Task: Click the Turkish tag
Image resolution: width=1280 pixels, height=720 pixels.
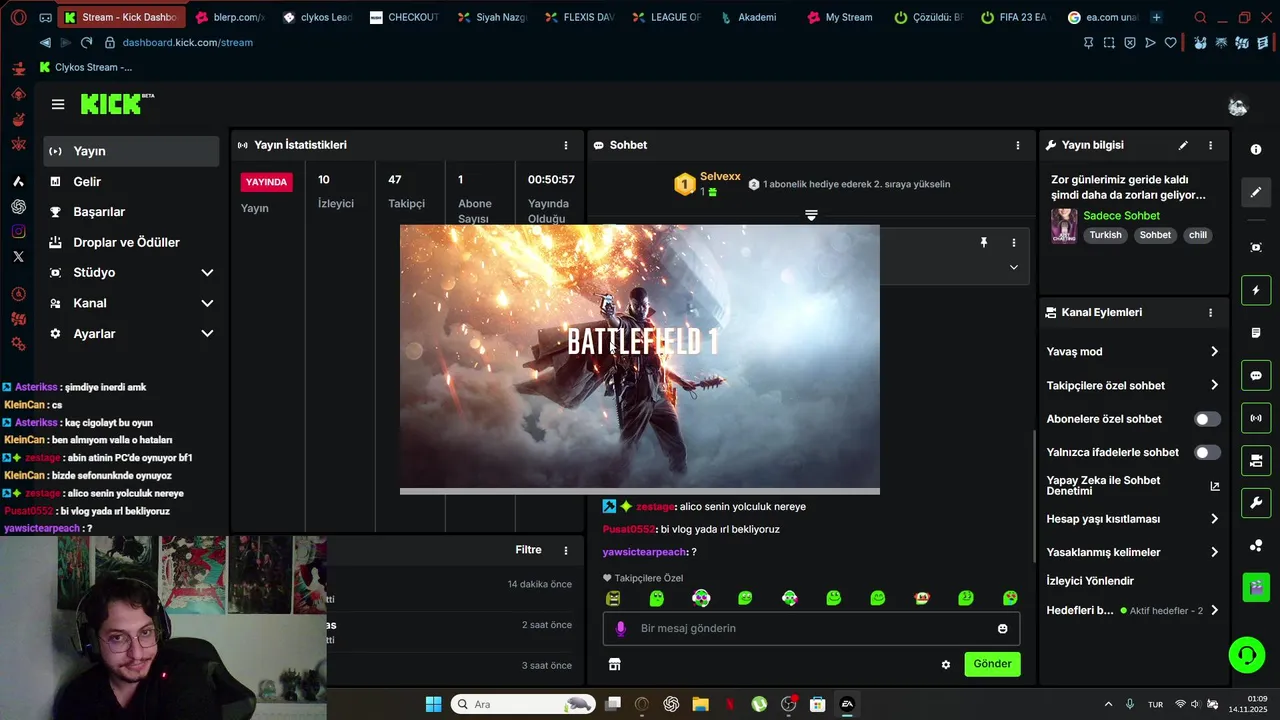Action: click(x=1105, y=235)
